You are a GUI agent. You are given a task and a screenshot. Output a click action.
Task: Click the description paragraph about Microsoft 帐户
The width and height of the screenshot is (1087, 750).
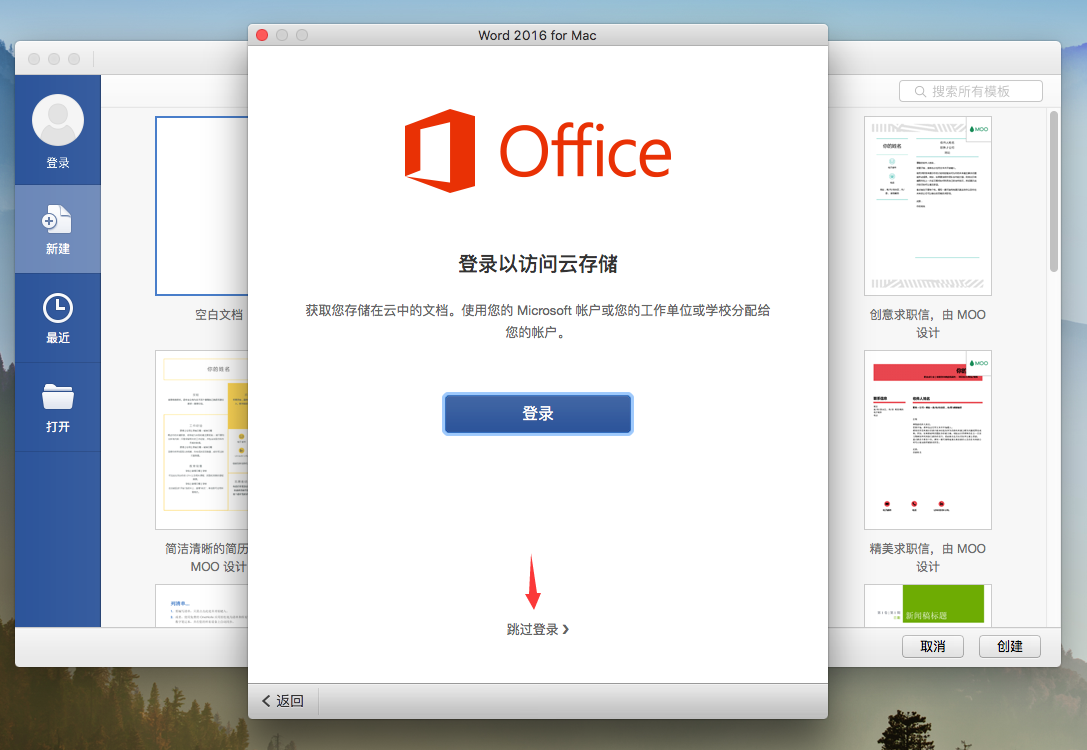click(538, 321)
